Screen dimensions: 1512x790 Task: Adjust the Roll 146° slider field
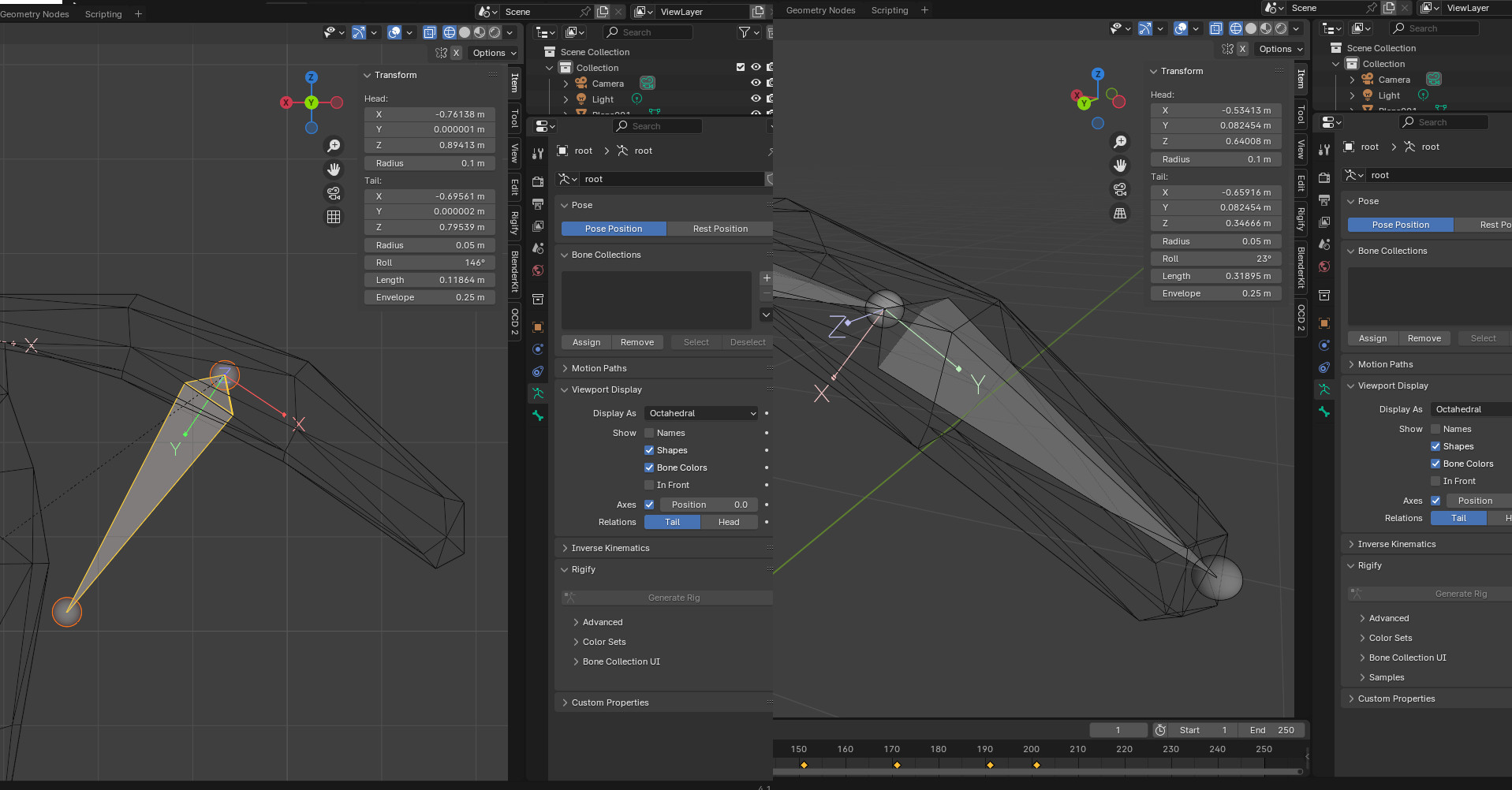429,263
